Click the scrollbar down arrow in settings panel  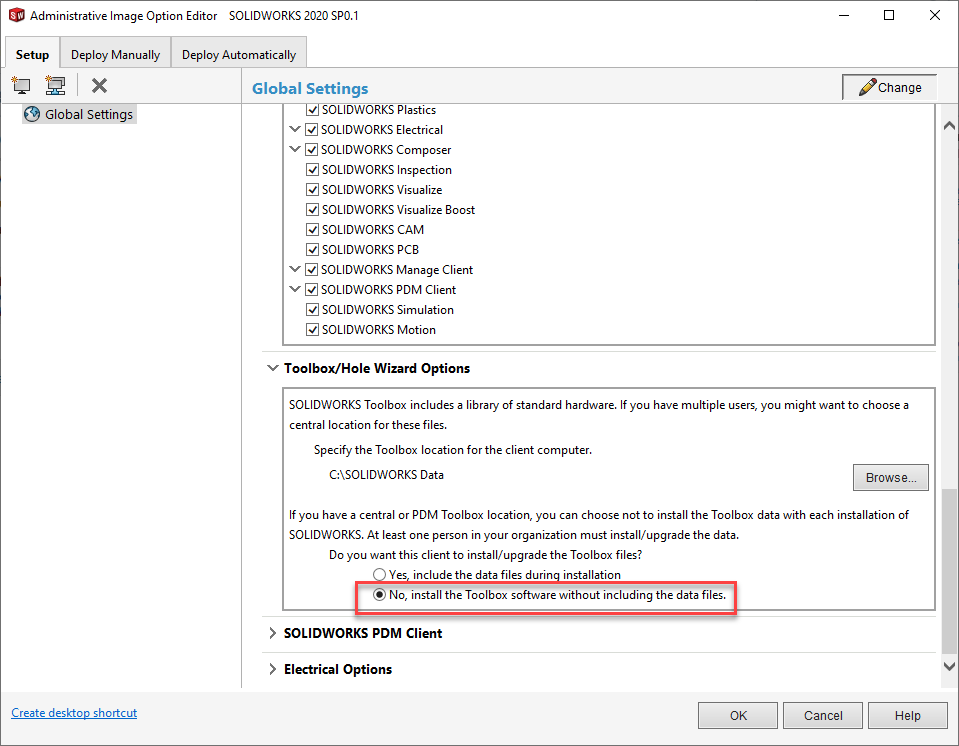(x=949, y=666)
